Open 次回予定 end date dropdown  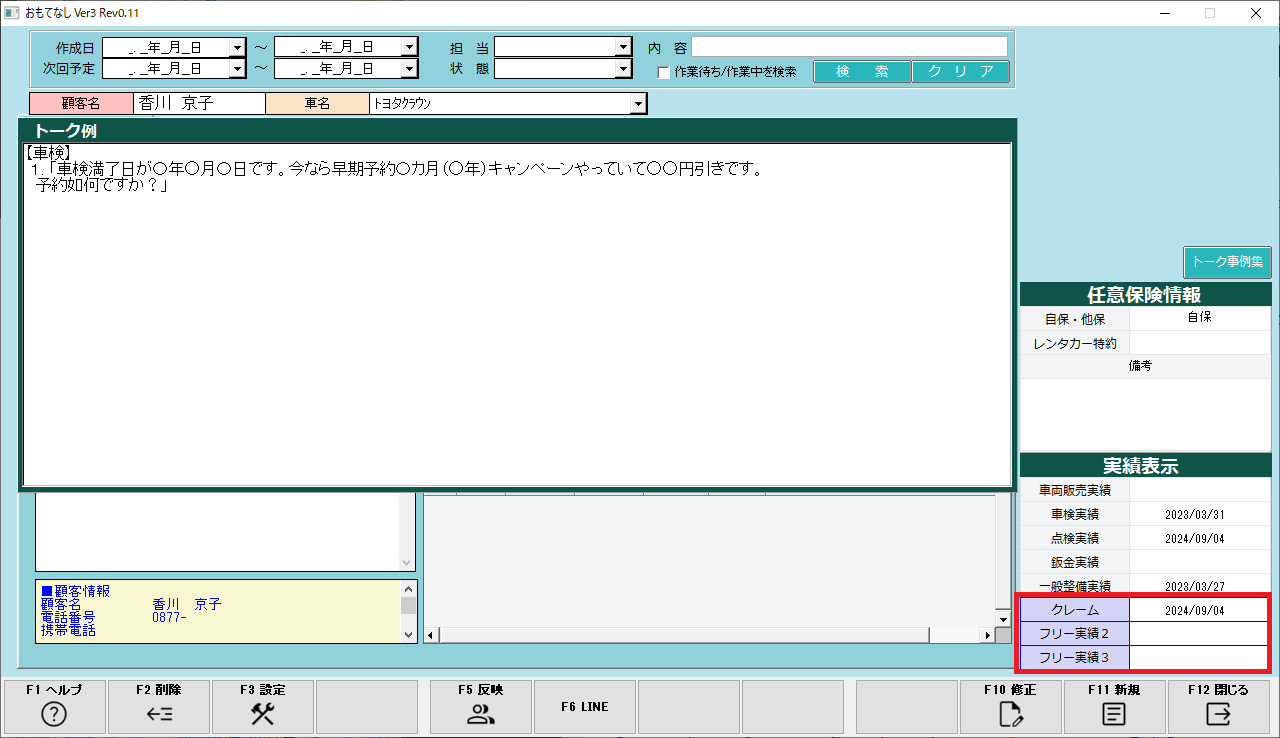[x=409, y=69]
